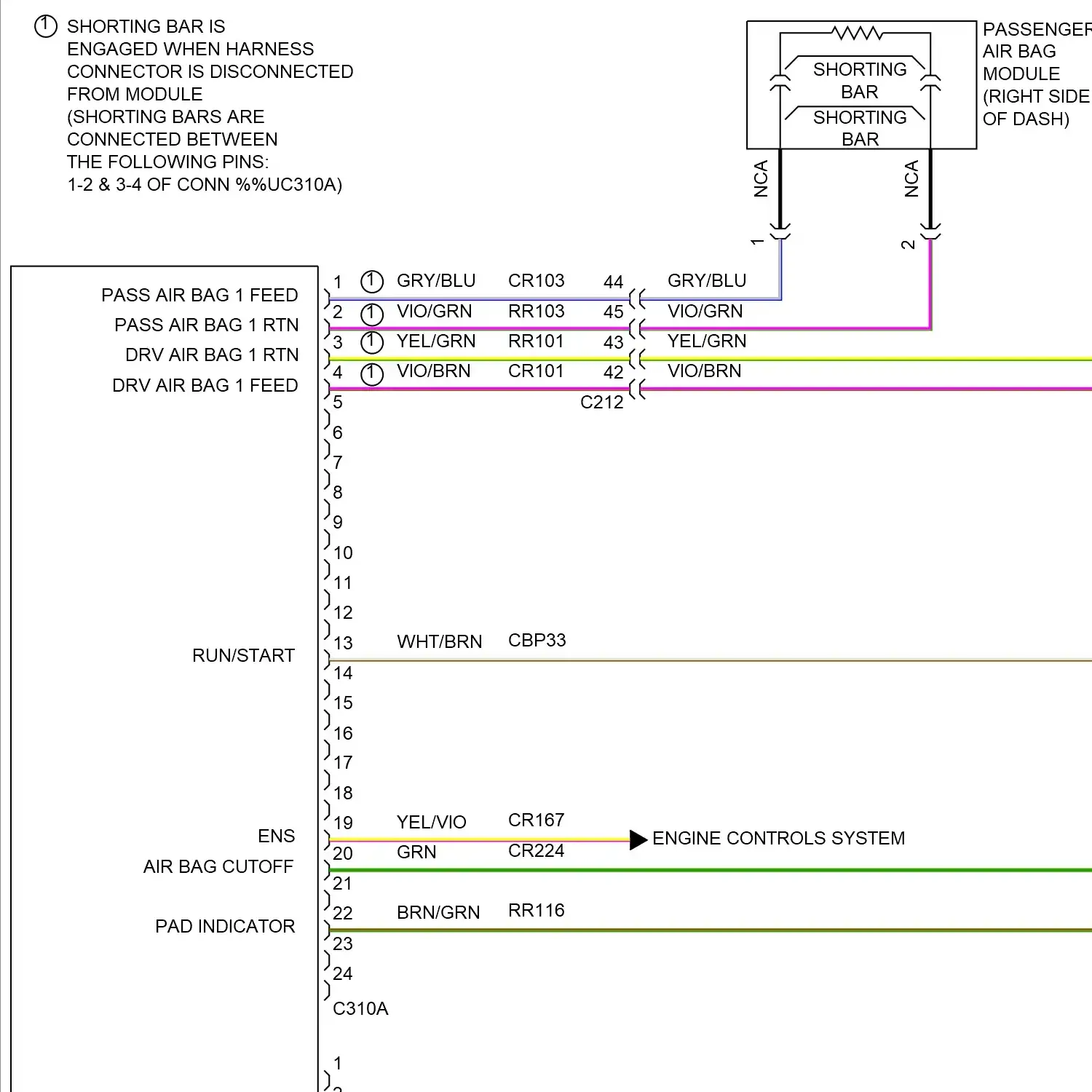Click C212 pin number 44

tap(614, 282)
